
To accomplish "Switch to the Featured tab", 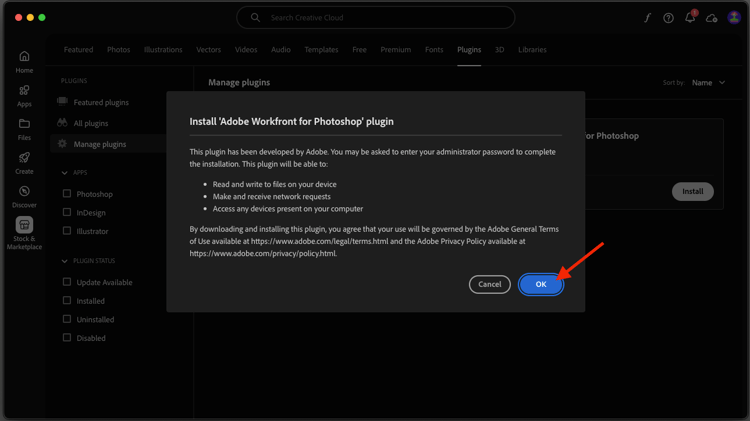I will tap(78, 50).
